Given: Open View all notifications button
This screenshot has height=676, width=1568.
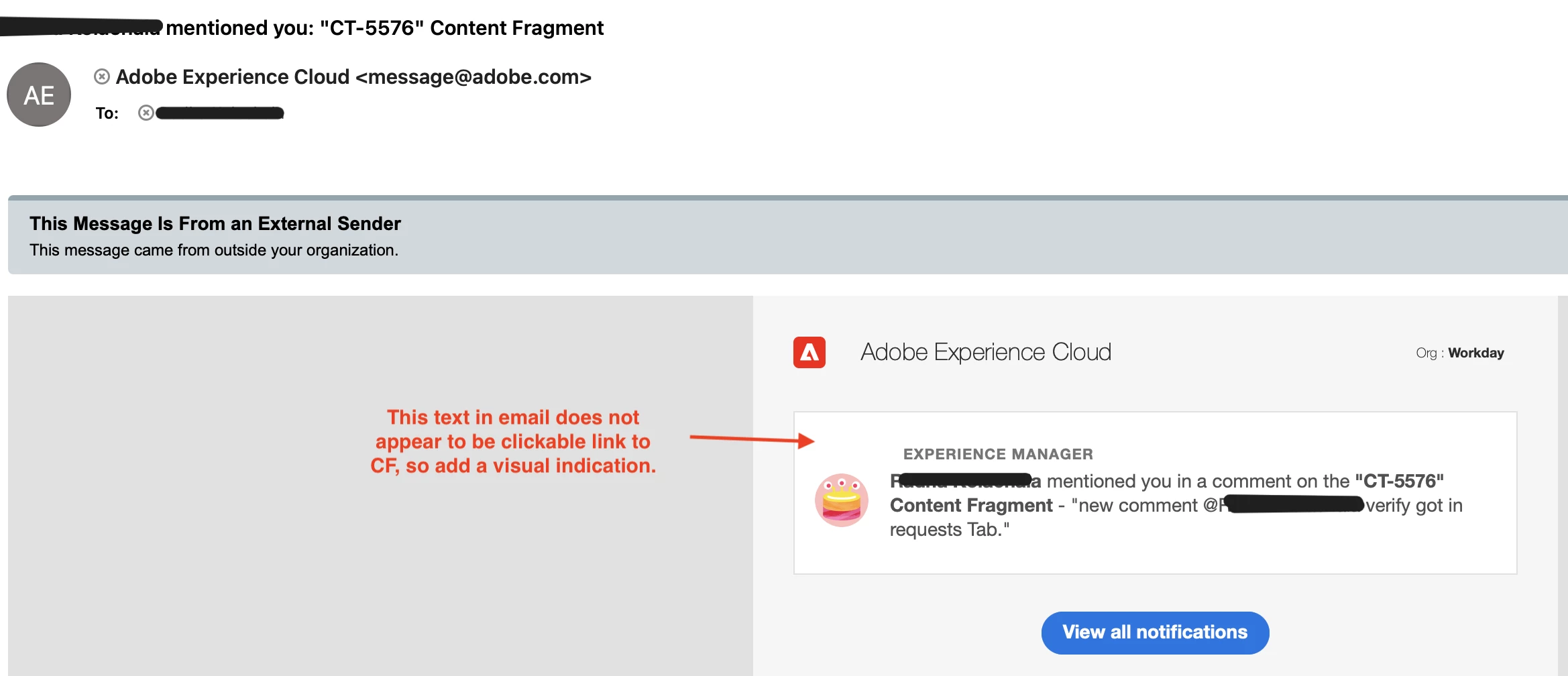Looking at the screenshot, I should click(1155, 632).
